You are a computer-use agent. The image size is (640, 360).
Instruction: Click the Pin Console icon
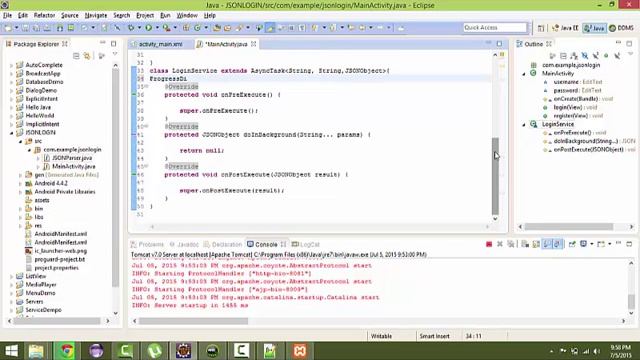(572, 244)
